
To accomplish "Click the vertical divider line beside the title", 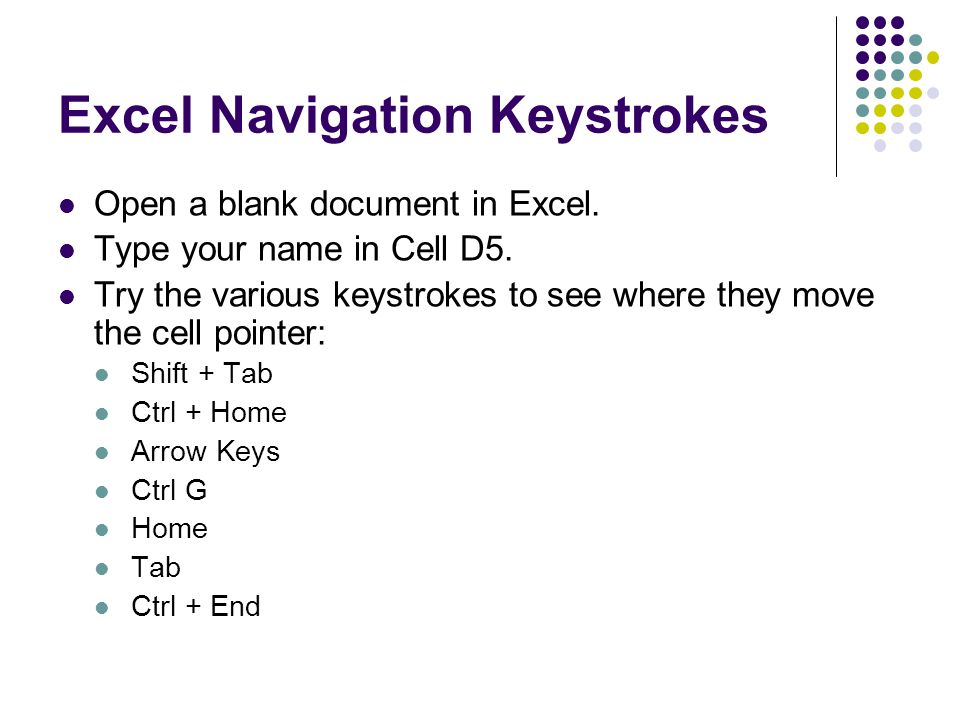I will point(836,97).
